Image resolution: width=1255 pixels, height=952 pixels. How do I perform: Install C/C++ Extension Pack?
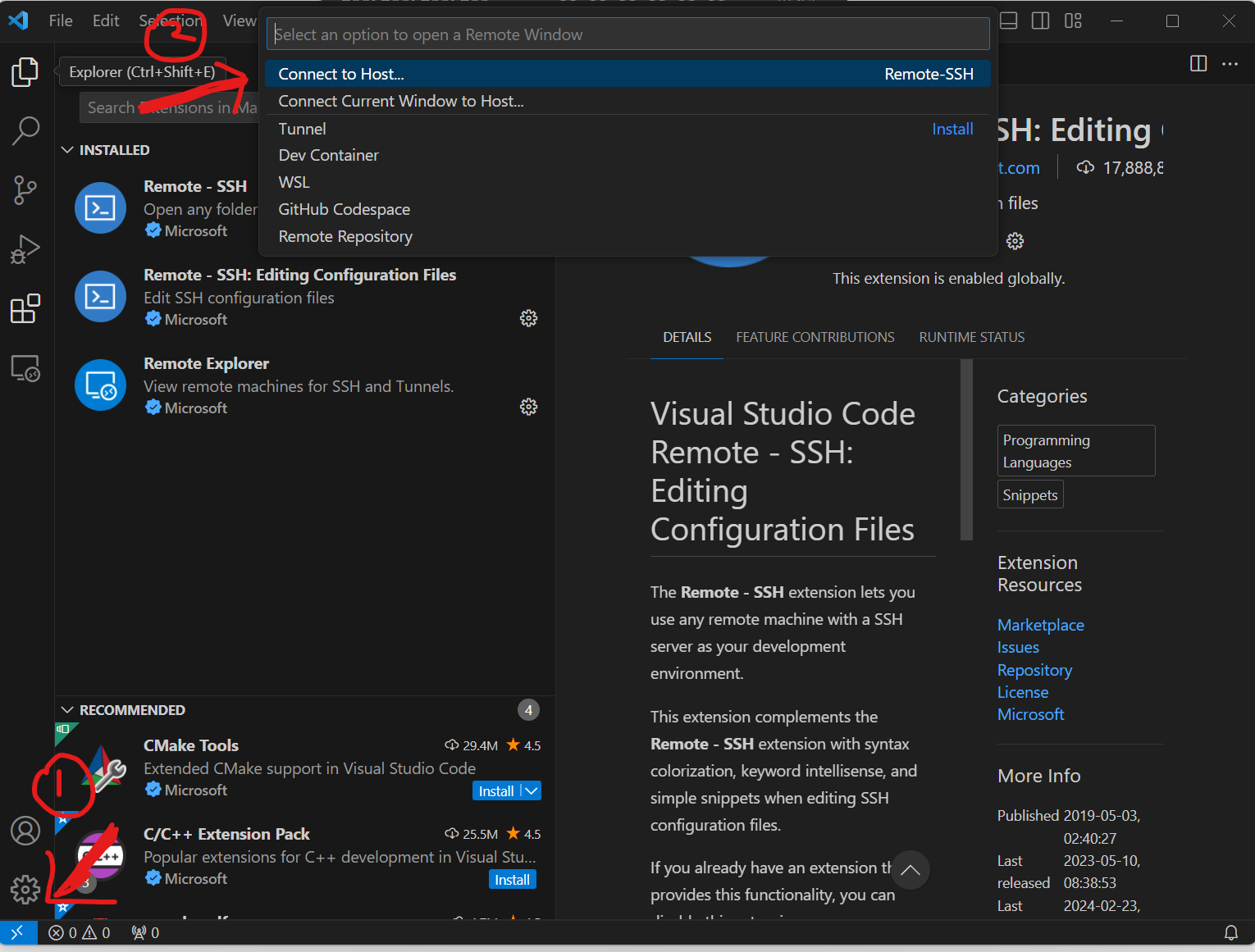tap(513, 880)
